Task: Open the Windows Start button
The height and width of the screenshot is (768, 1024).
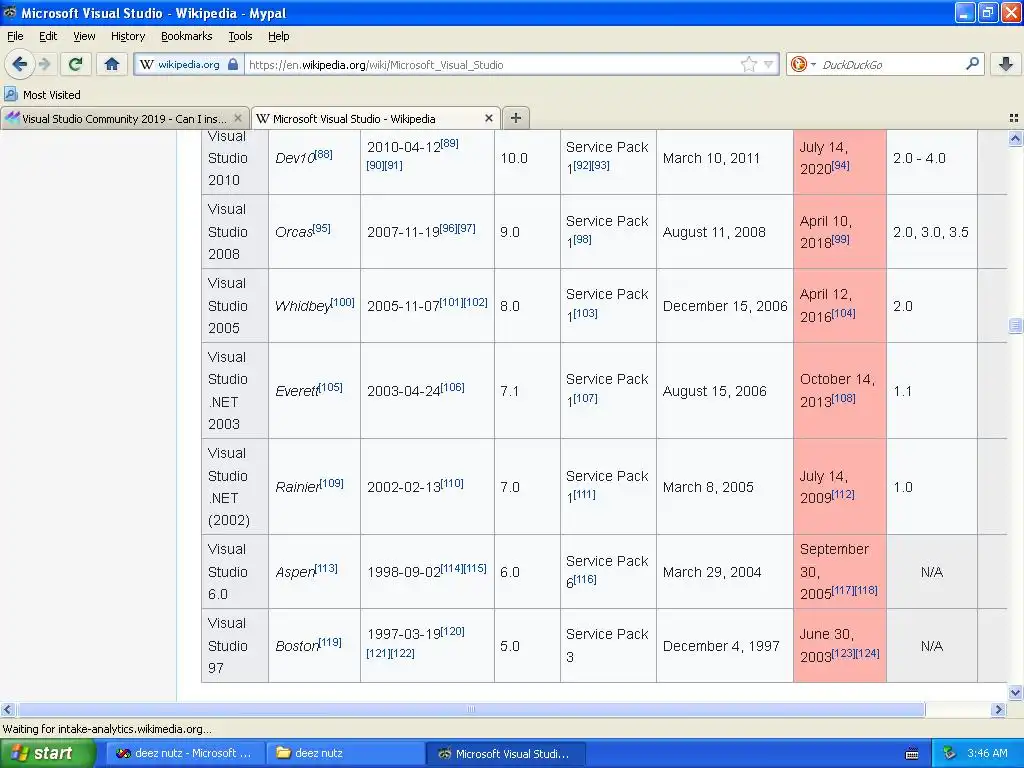Action: pyautogui.click(x=48, y=753)
